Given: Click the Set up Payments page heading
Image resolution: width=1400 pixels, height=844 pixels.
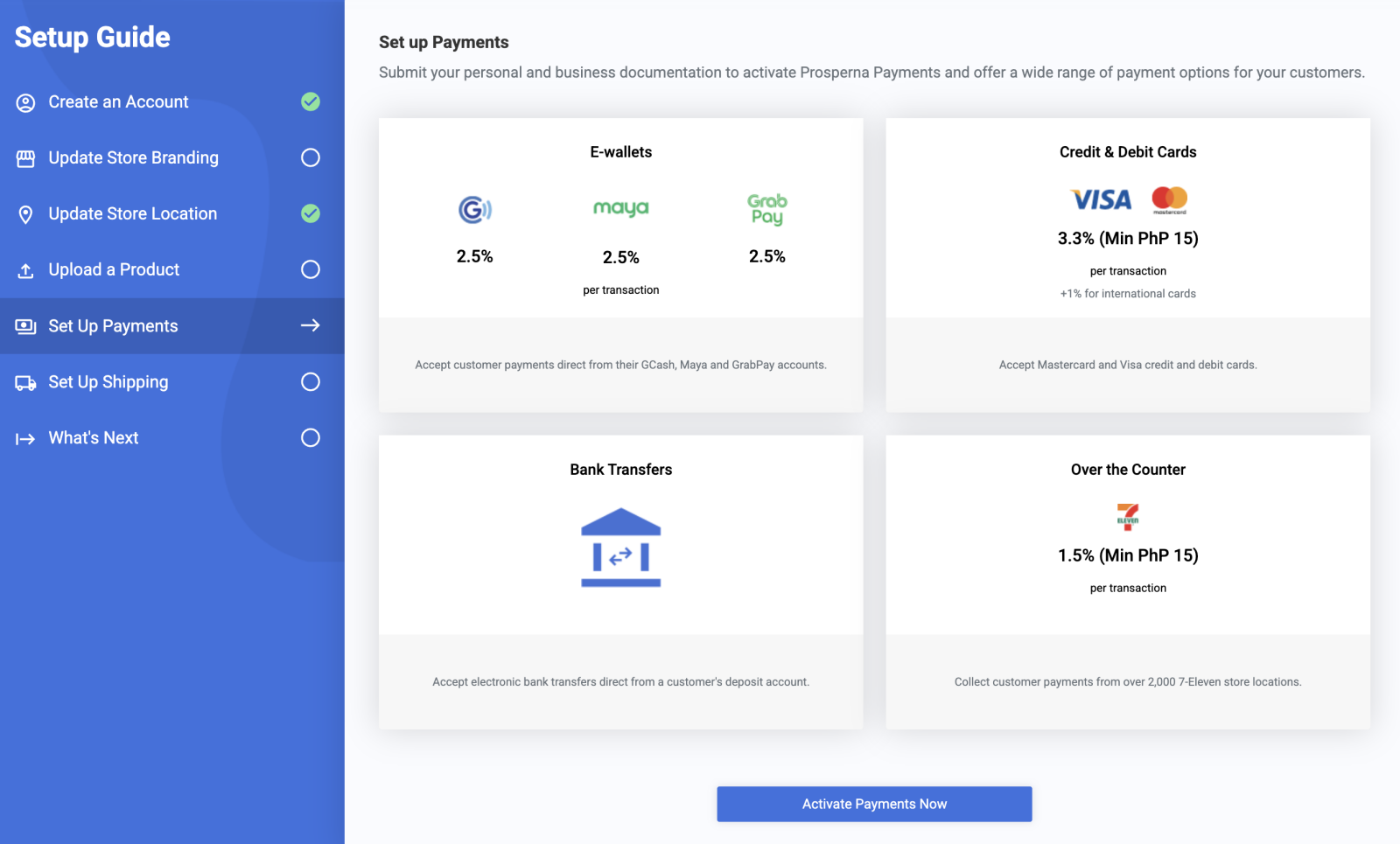Looking at the screenshot, I should point(444,42).
